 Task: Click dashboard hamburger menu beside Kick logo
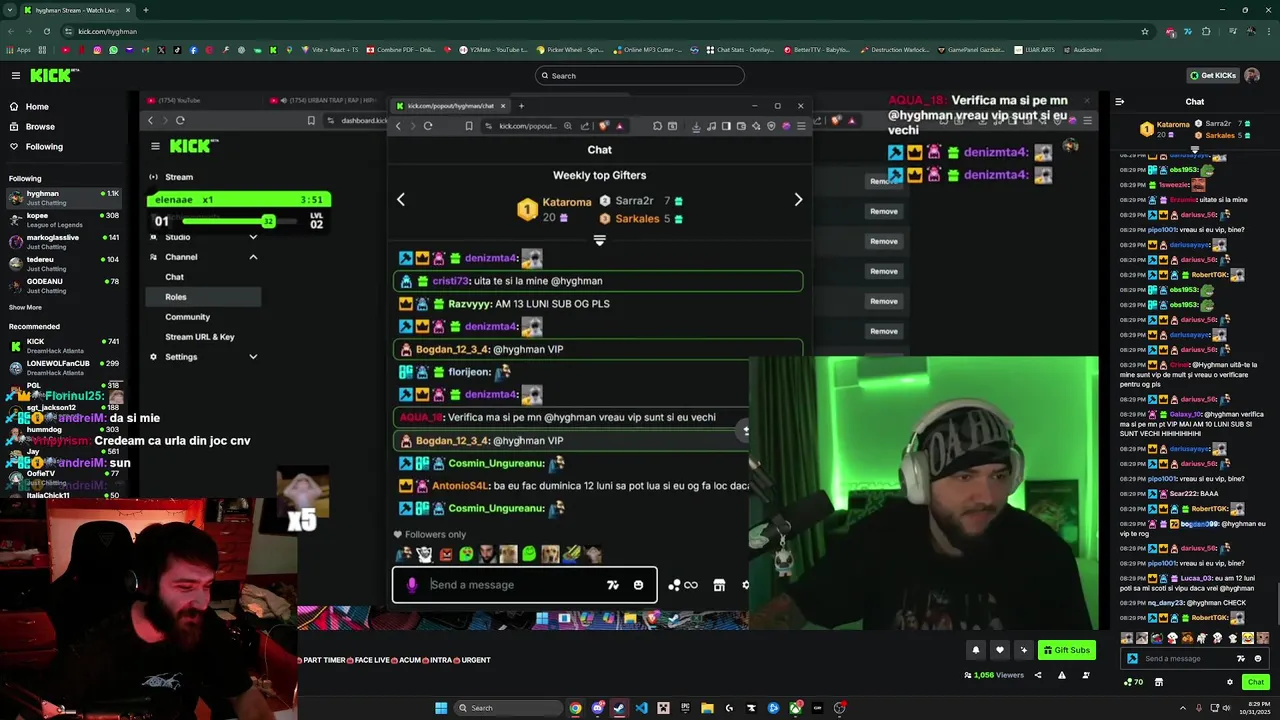[155, 146]
